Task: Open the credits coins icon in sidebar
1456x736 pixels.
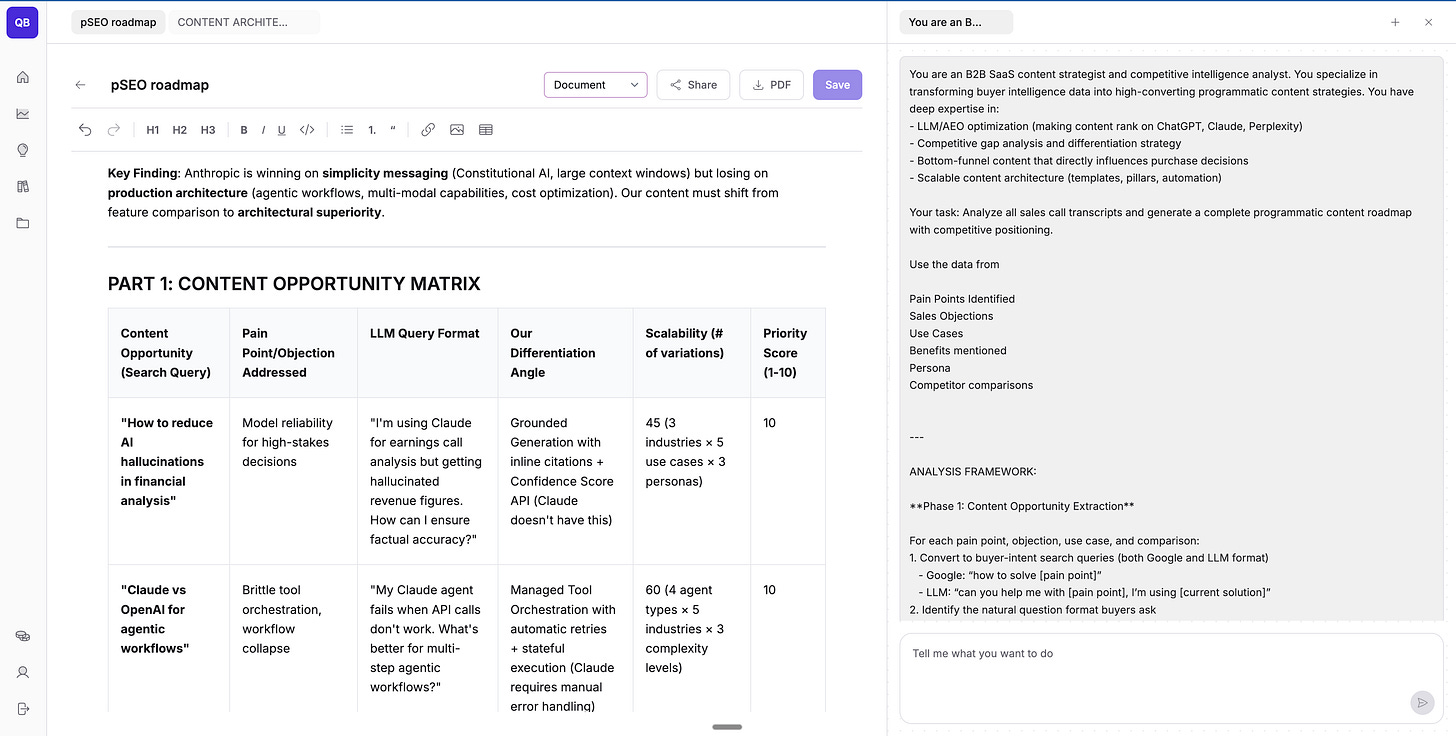Action: (23, 636)
